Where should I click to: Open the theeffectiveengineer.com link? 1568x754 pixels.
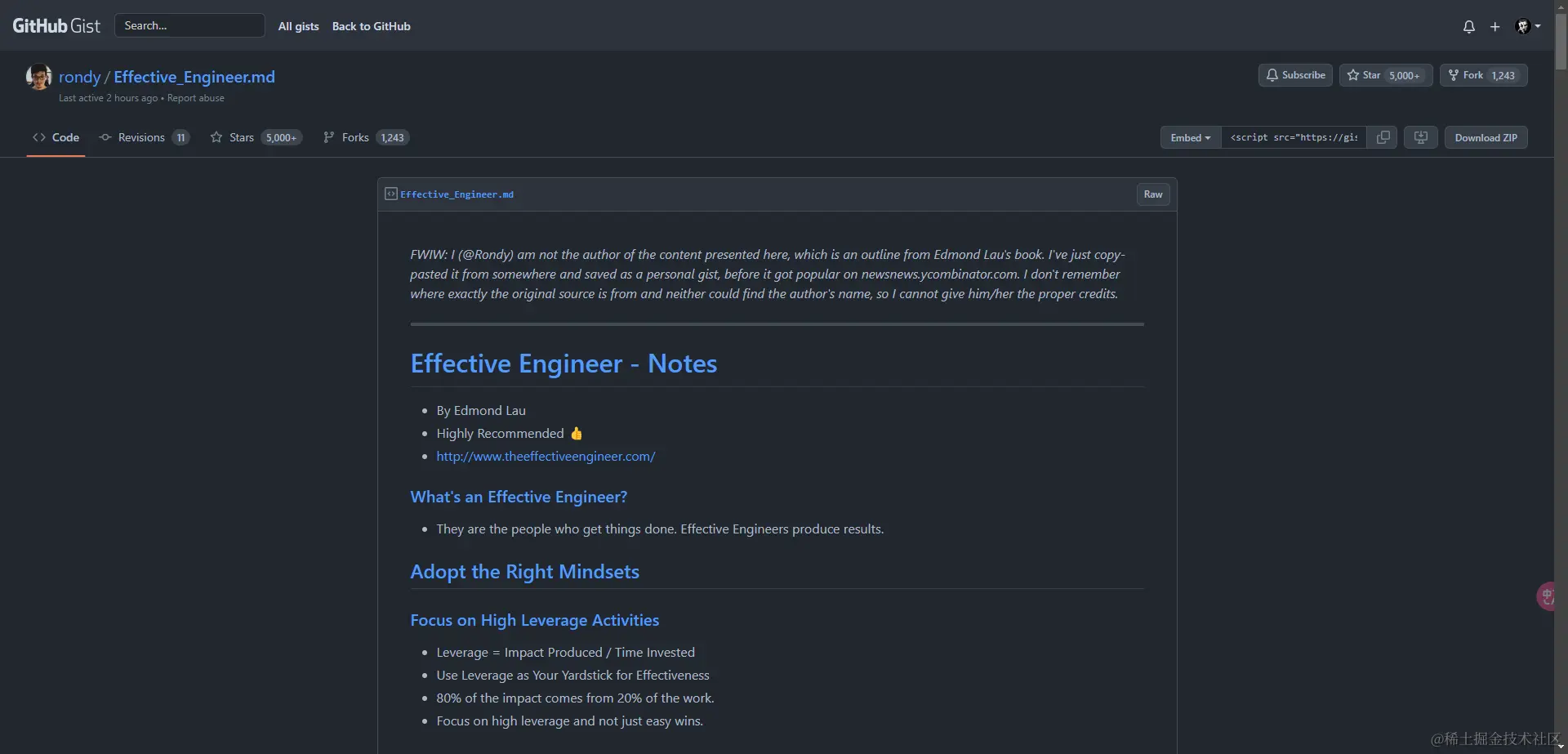tap(546, 457)
